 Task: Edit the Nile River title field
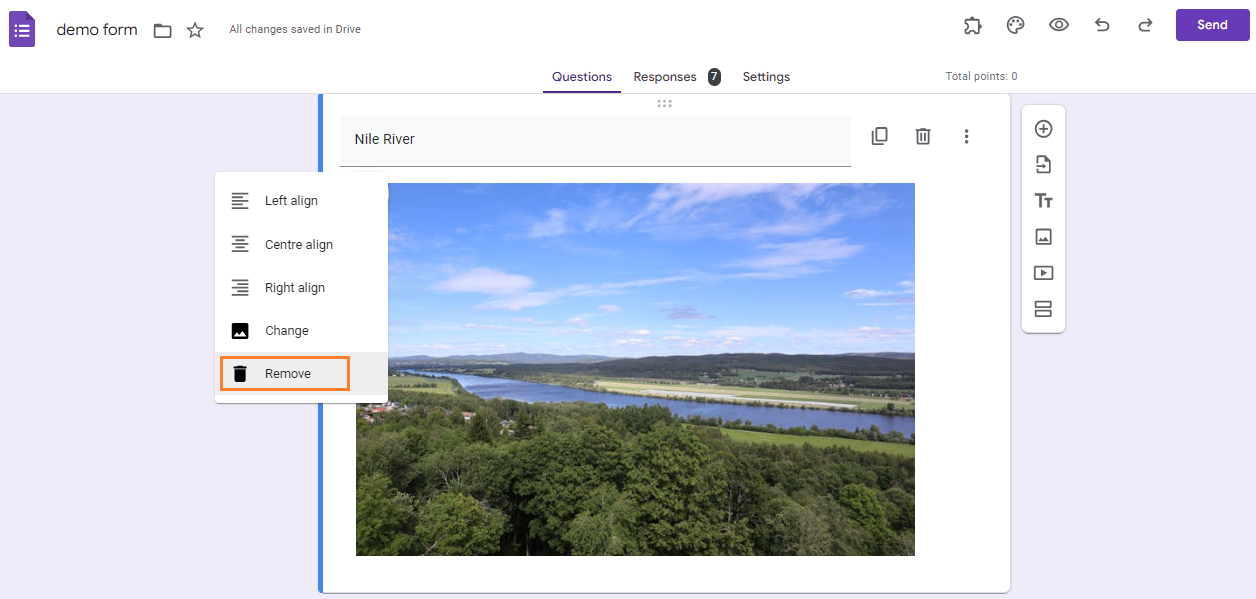click(595, 139)
